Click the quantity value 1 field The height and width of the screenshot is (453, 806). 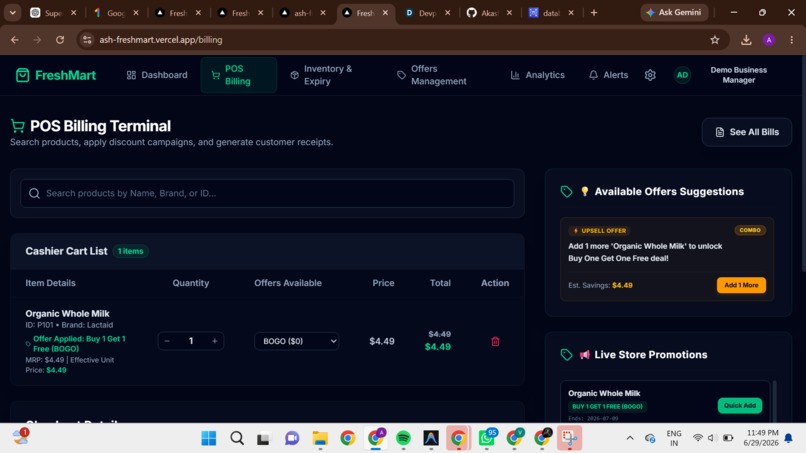(x=191, y=341)
